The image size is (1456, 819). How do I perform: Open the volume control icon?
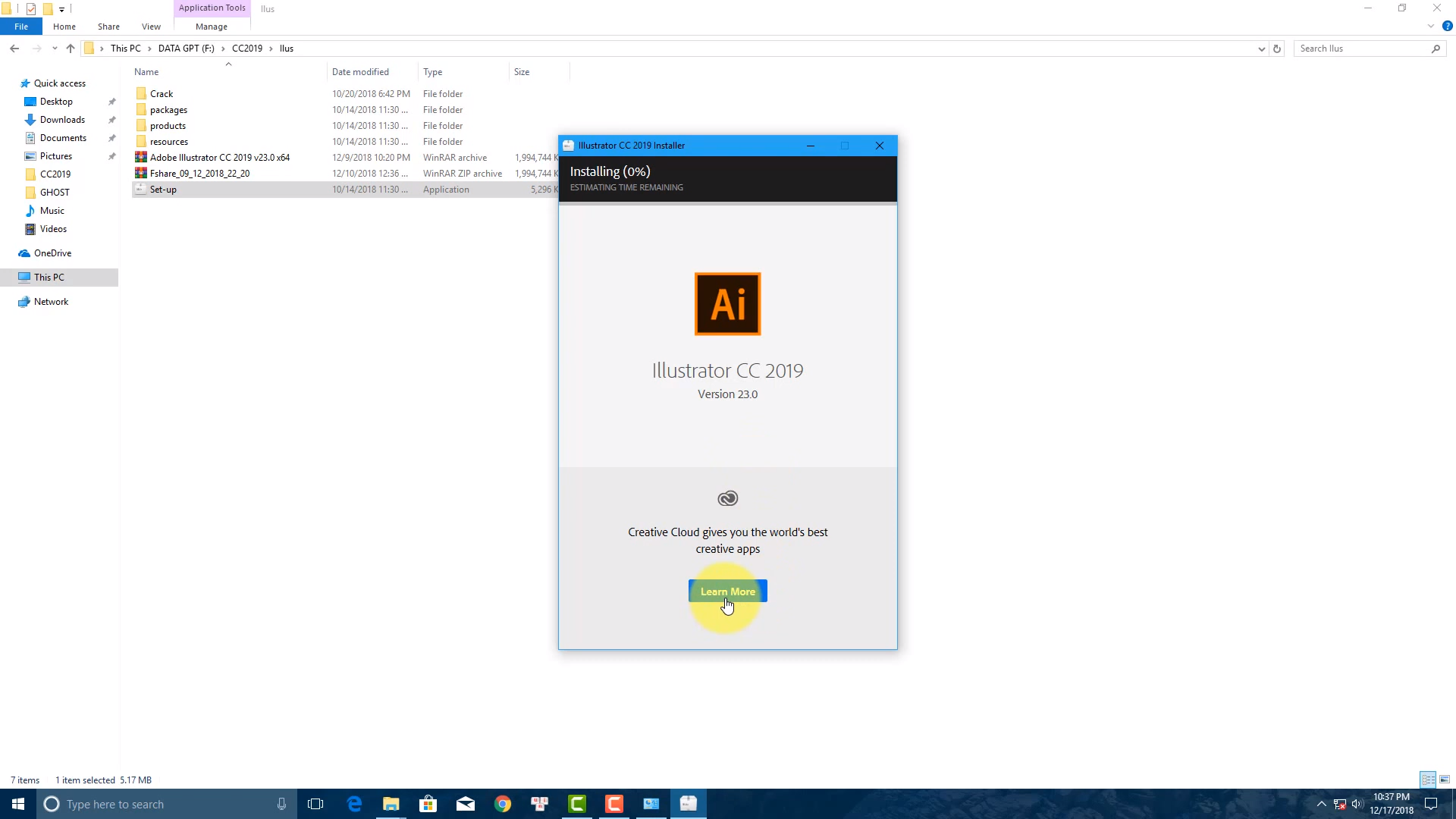[x=1357, y=804]
